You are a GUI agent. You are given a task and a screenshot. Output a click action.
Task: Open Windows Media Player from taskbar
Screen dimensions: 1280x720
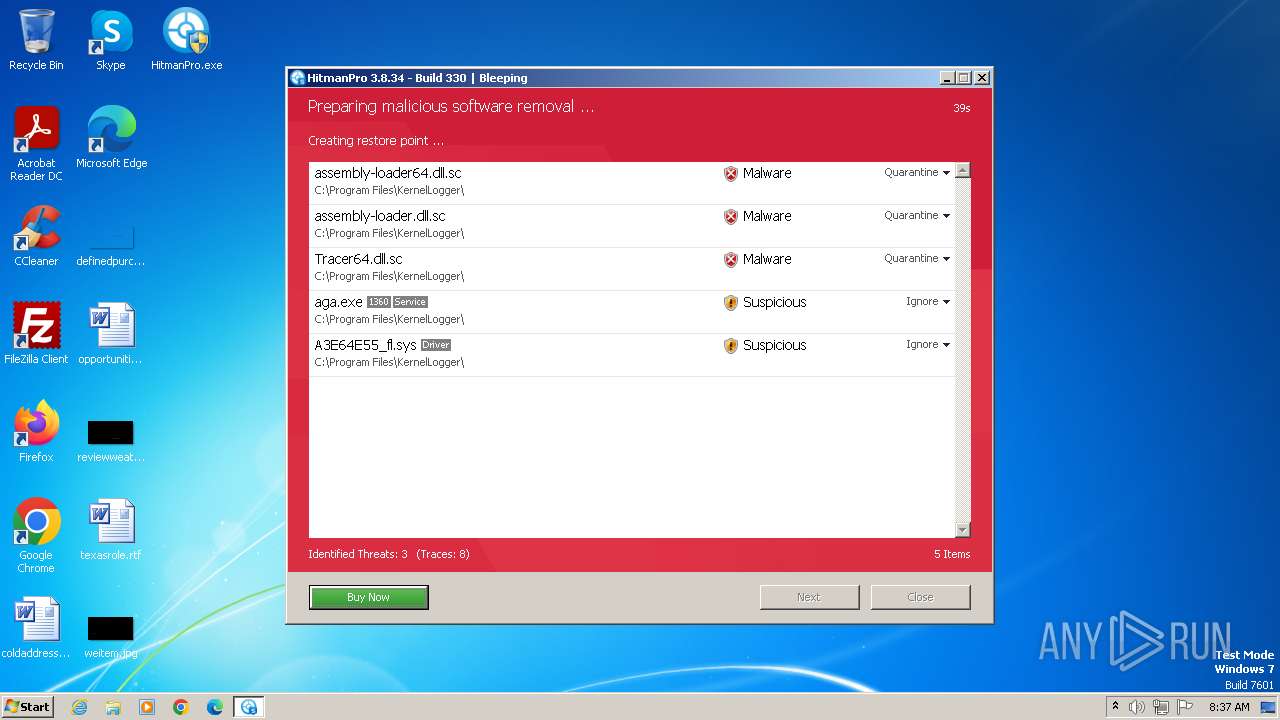[147, 707]
